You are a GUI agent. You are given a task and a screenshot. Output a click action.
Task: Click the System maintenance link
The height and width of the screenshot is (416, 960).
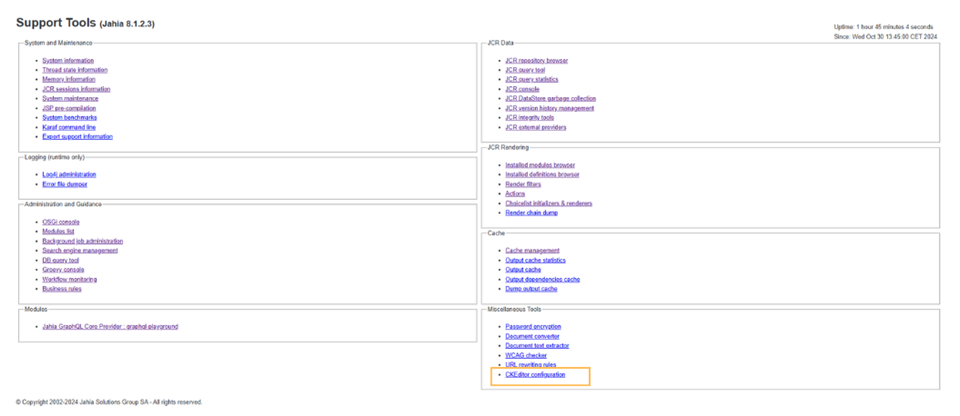click(x=70, y=99)
